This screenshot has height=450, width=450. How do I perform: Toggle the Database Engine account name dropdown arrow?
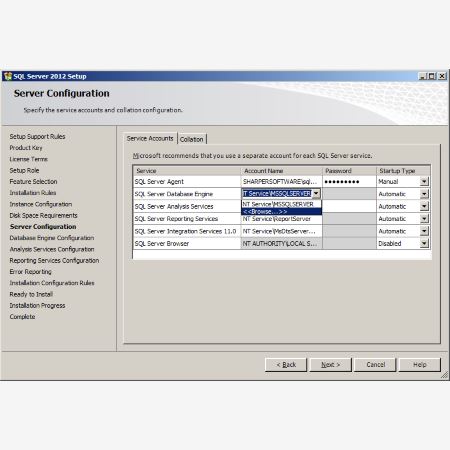316,194
